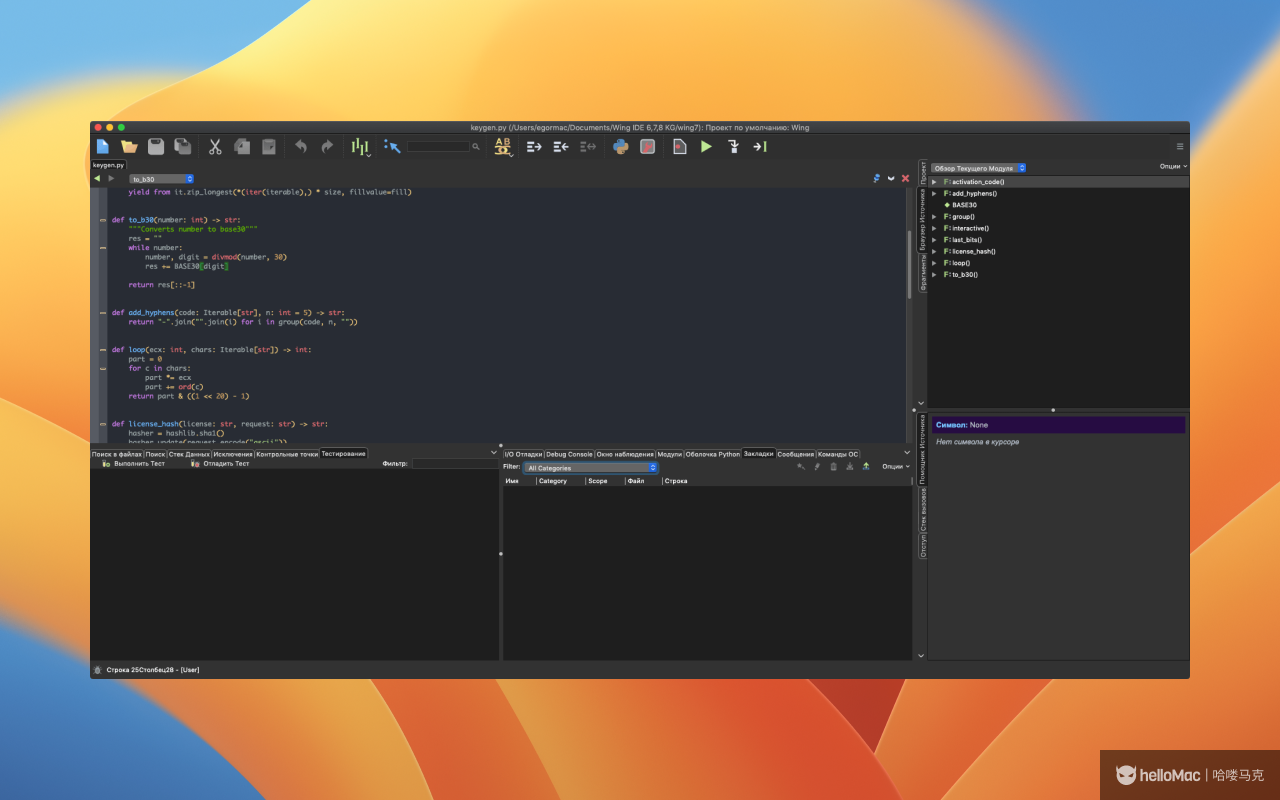Click the 'Отладить Тест' button
The height and width of the screenshot is (800, 1280).
(x=220, y=464)
